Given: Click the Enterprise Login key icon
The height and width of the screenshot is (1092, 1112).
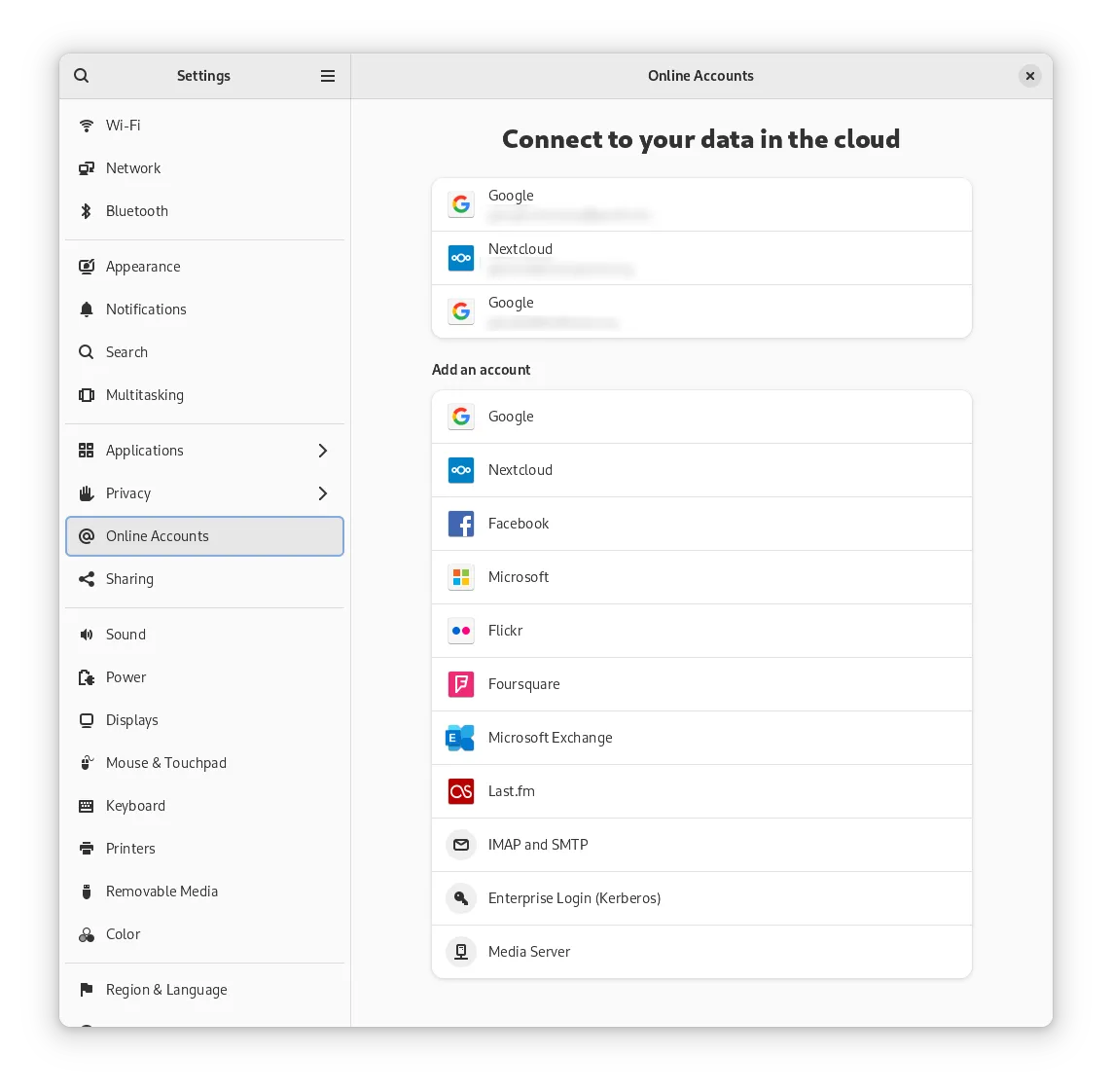Looking at the screenshot, I should point(461,898).
